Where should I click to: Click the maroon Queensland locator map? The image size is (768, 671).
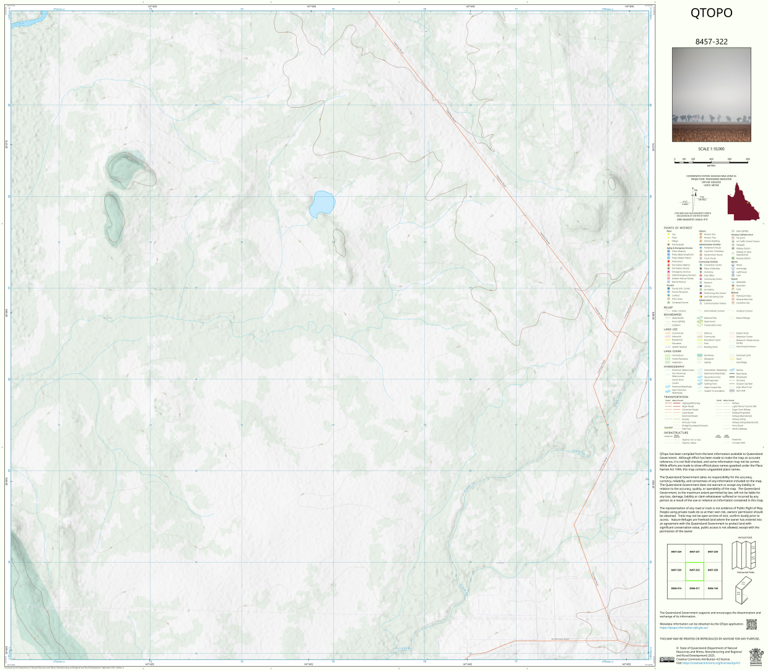(x=743, y=202)
